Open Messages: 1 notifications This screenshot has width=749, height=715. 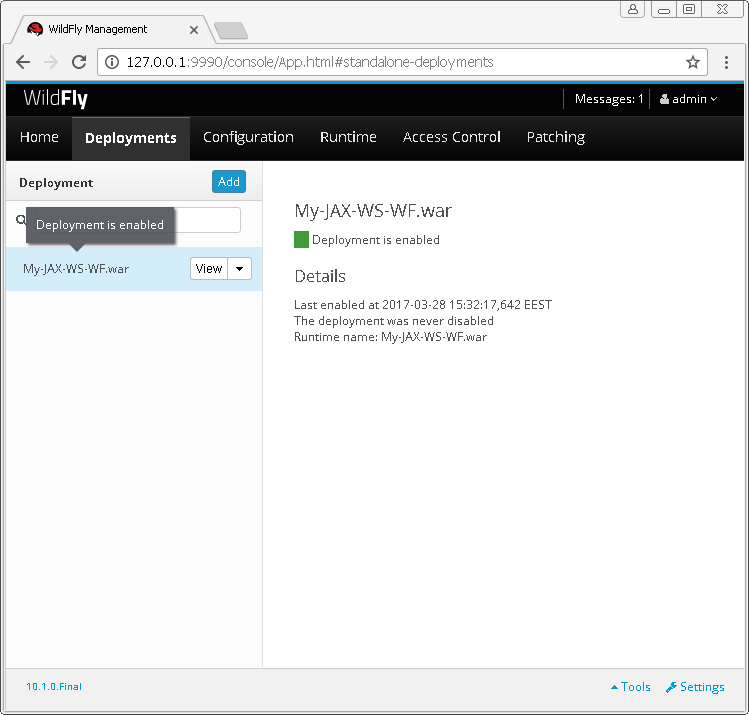[x=609, y=99]
